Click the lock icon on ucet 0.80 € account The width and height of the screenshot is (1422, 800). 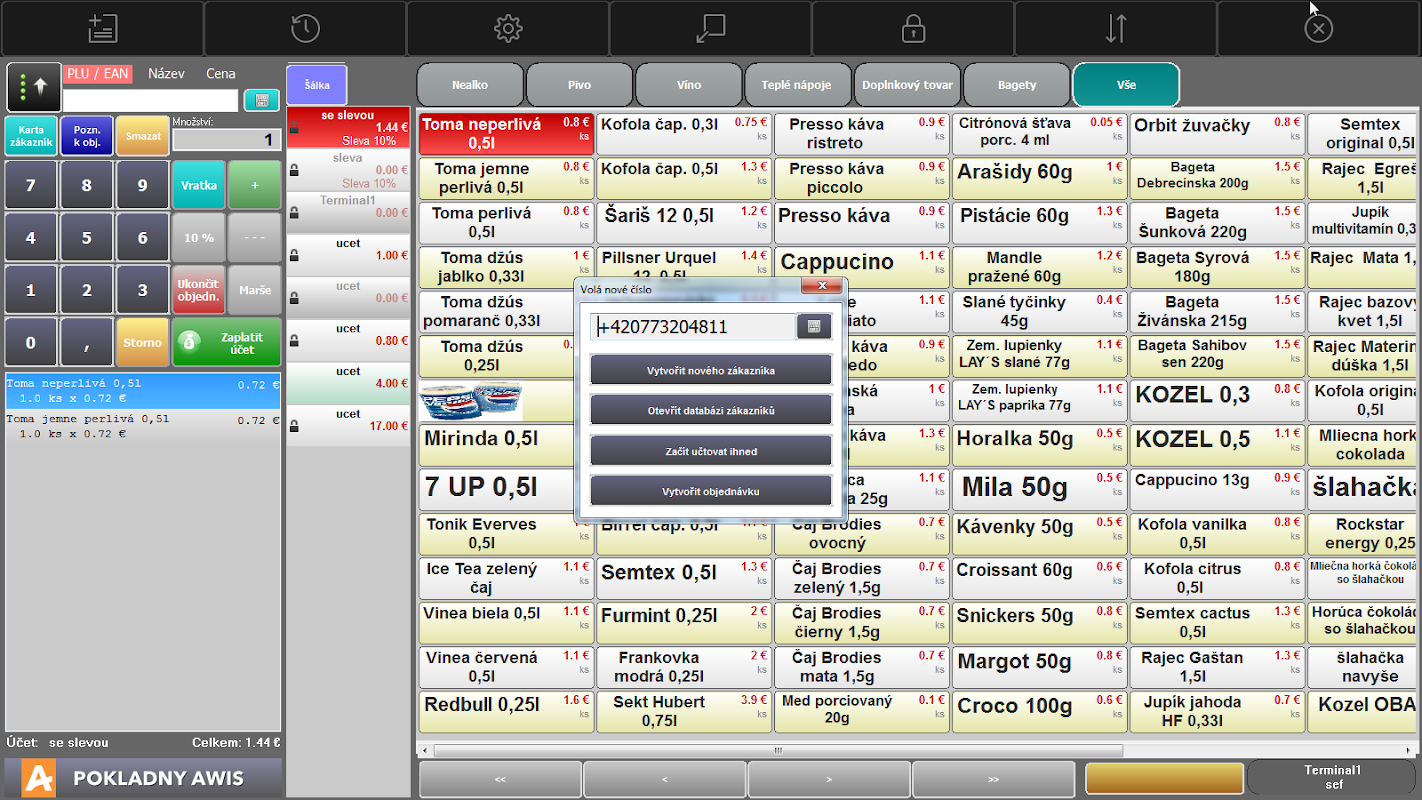(294, 341)
